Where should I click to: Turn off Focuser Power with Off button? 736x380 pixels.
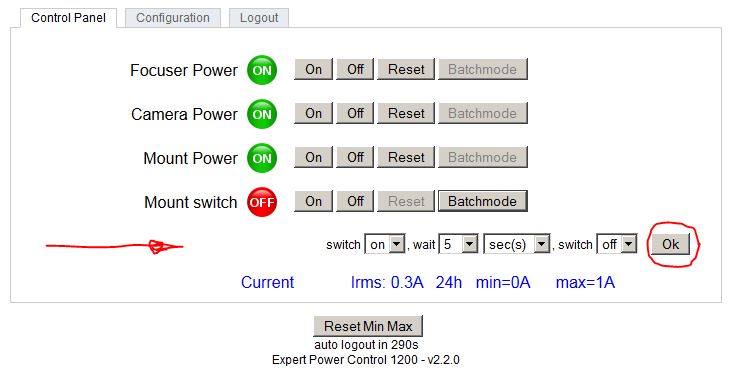click(x=355, y=69)
